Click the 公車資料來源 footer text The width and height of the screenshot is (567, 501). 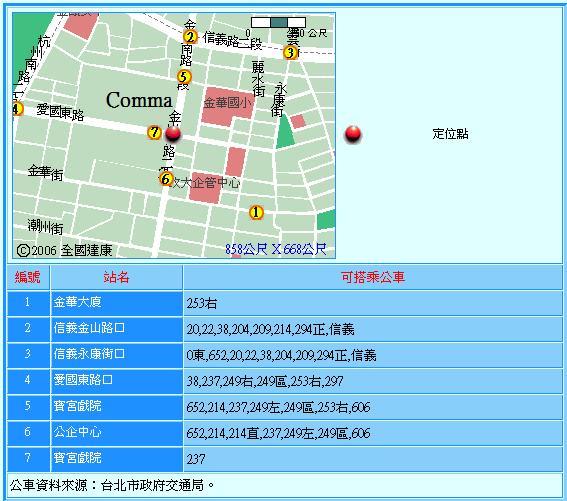tap(112, 485)
